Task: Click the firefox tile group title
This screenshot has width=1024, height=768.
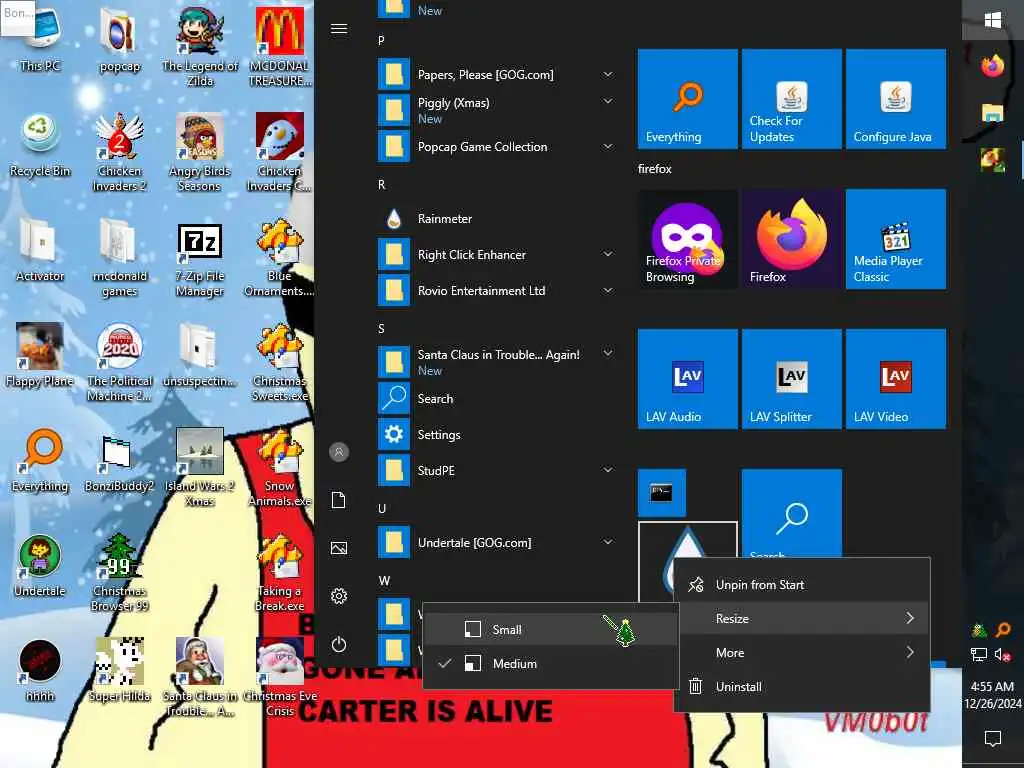Action: click(x=654, y=168)
